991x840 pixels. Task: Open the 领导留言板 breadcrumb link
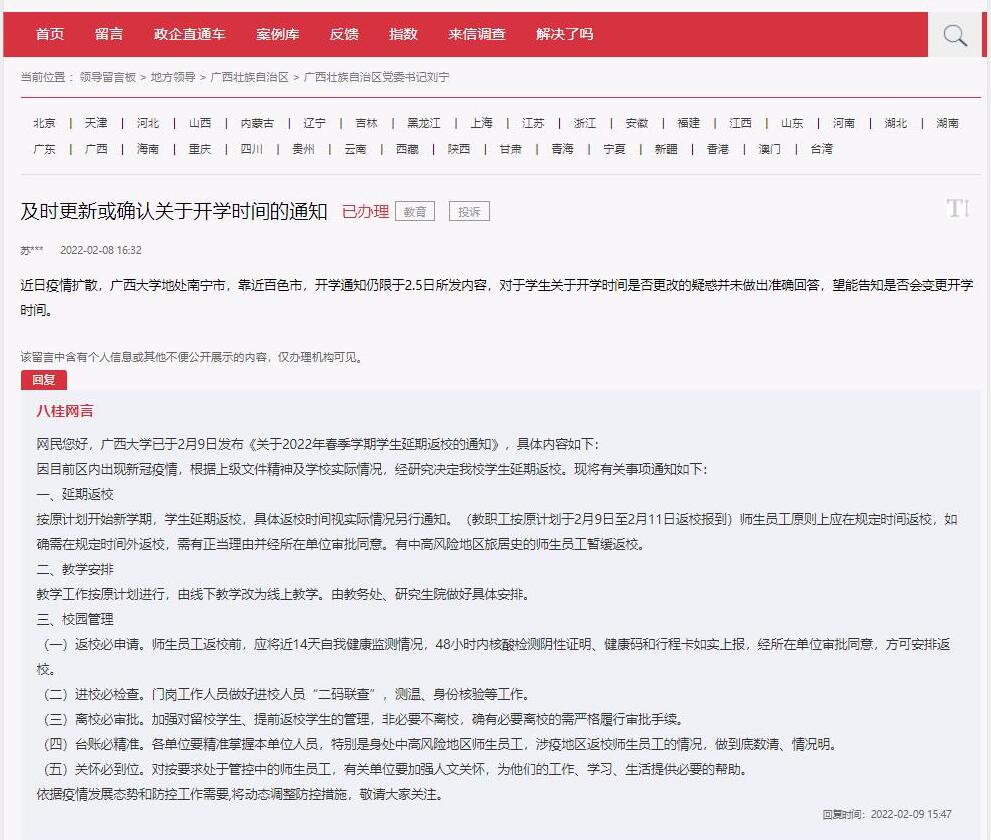[108, 77]
